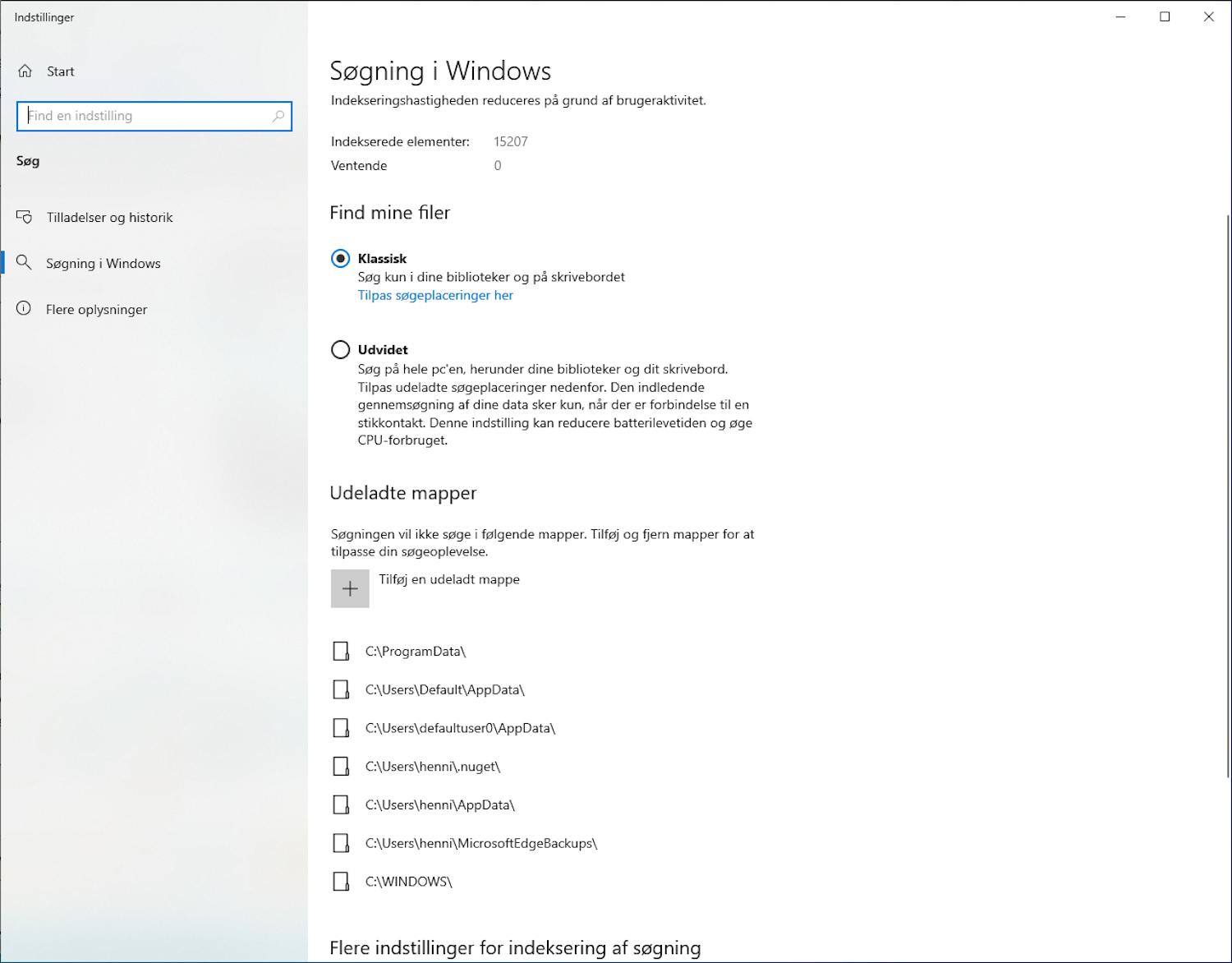Select the Start home icon in sidebar
Viewport: 1232px width, 963px height.
pyautogui.click(x=25, y=71)
